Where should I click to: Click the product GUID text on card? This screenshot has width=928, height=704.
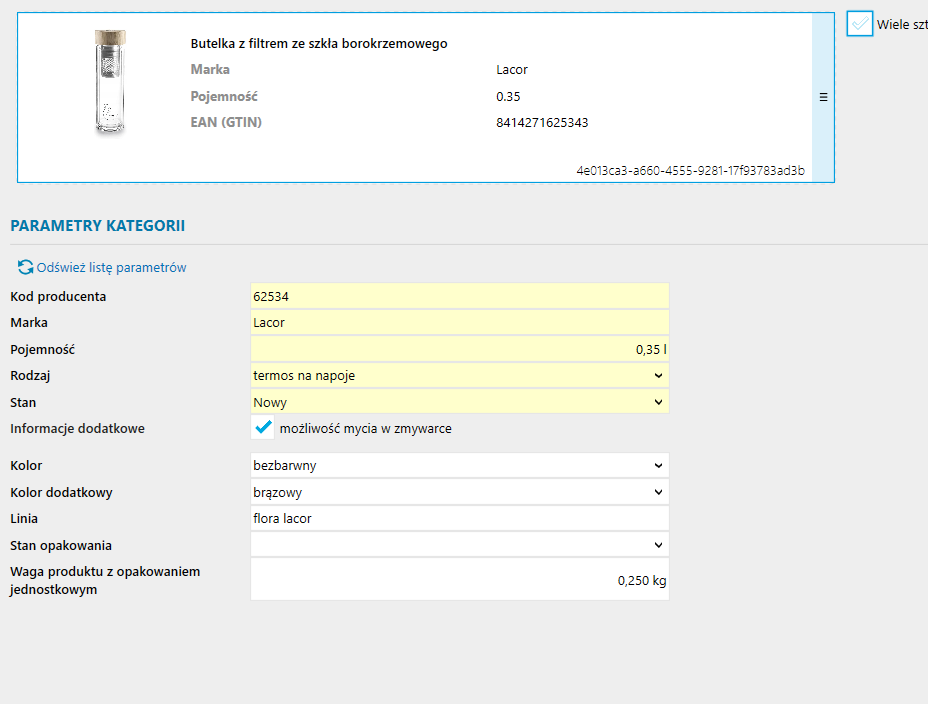pos(690,171)
